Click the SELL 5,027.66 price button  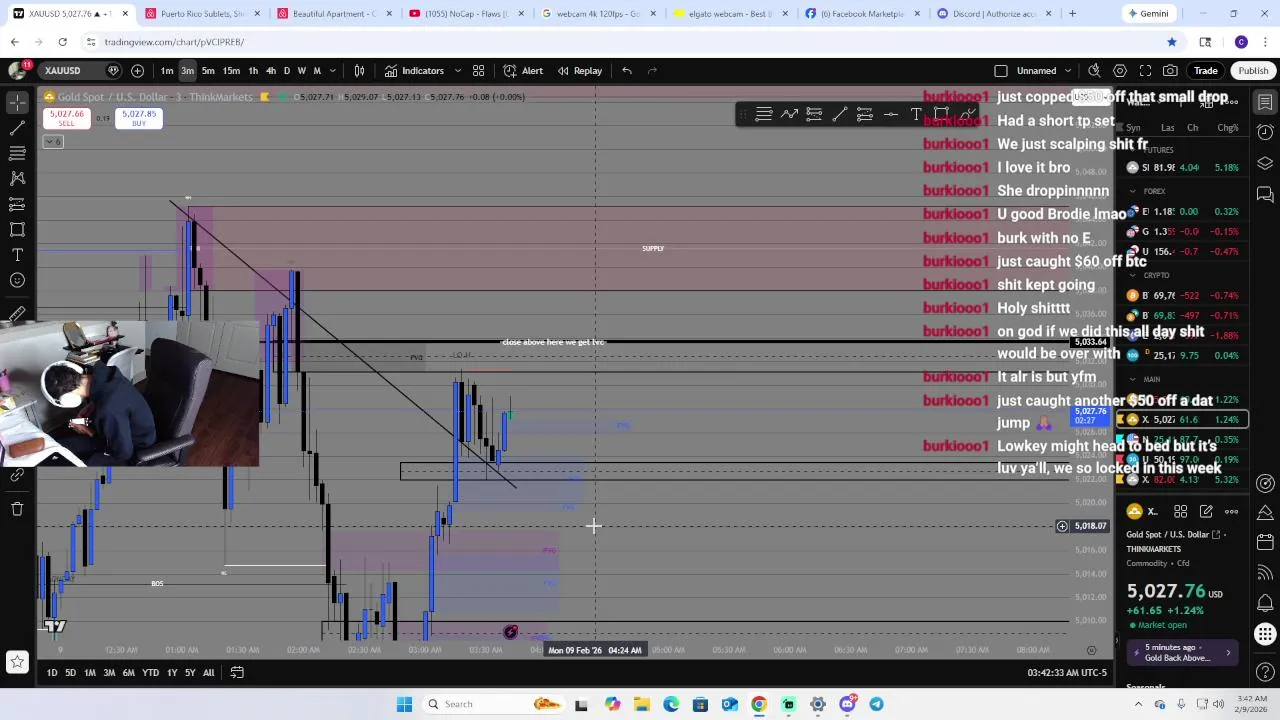66,118
